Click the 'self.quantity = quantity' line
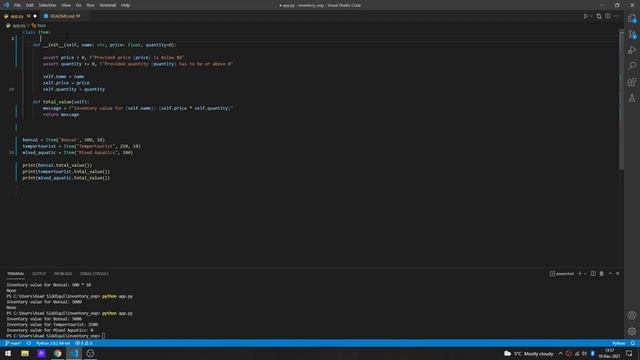Screen dimensions: 640x360 [74, 89]
